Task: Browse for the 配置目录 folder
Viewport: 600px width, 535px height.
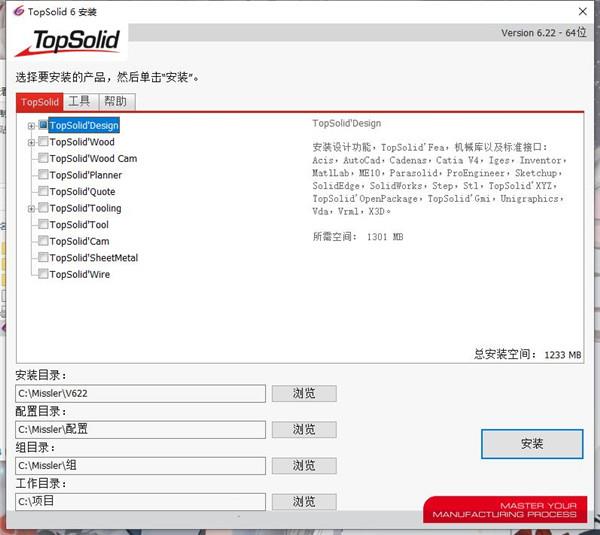Action: pyautogui.click(x=304, y=429)
